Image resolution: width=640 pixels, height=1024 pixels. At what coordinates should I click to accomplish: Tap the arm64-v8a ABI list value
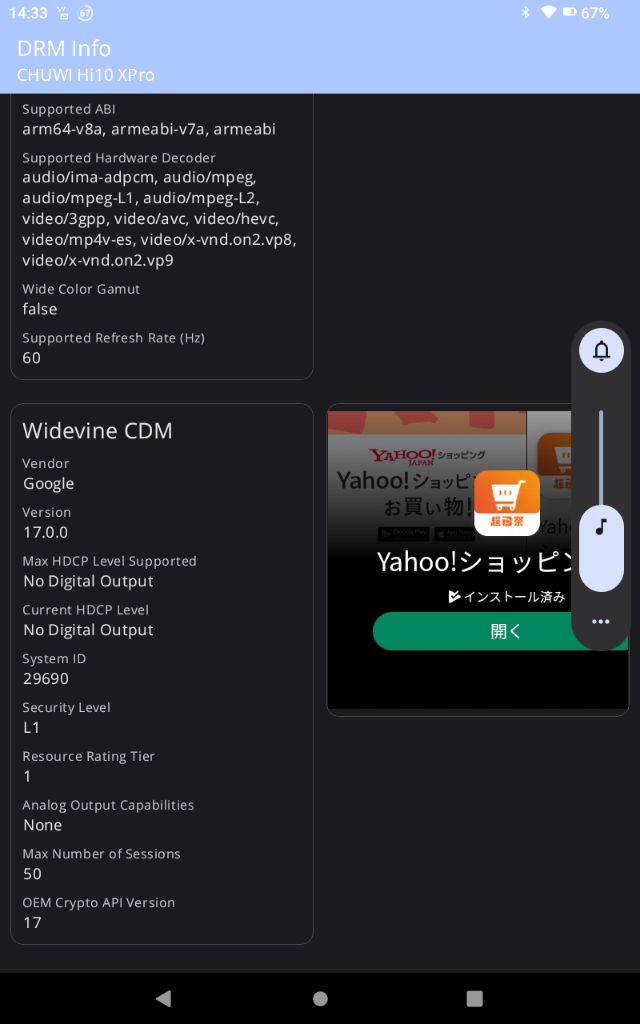pos(149,129)
